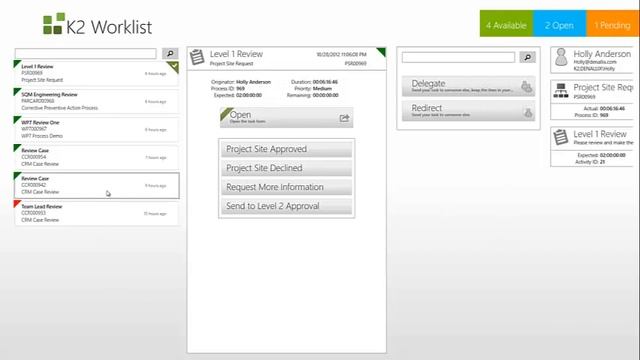Click the Holly Anderson user card name

pos(602,54)
